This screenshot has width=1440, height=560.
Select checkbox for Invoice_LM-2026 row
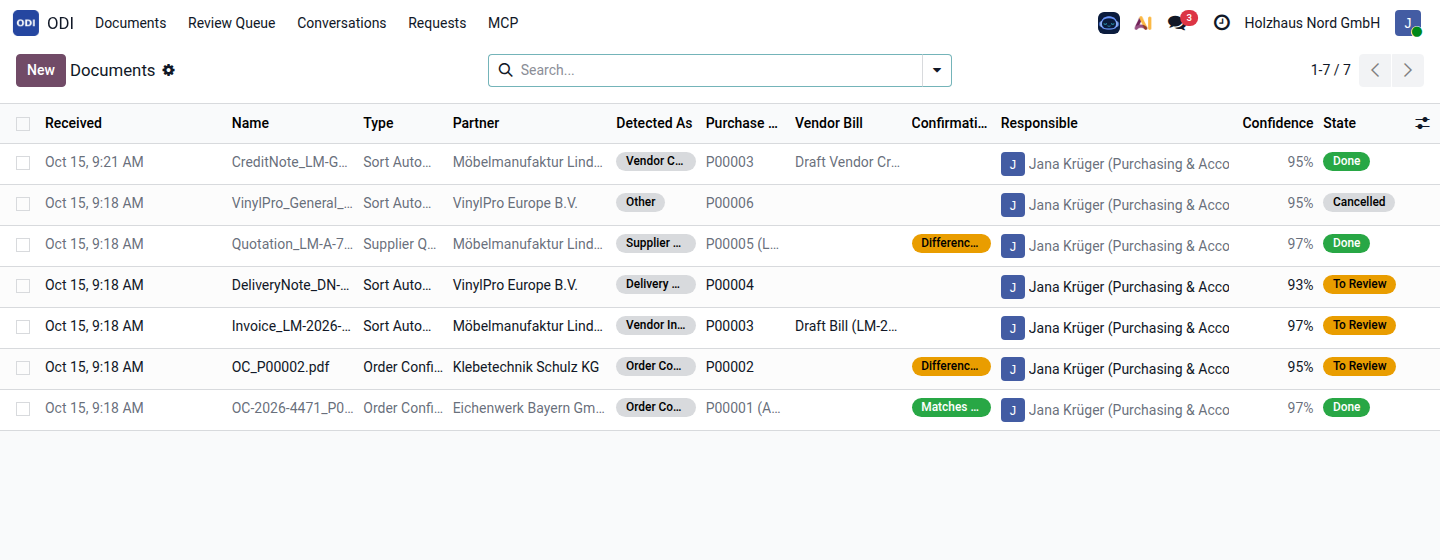click(23, 327)
